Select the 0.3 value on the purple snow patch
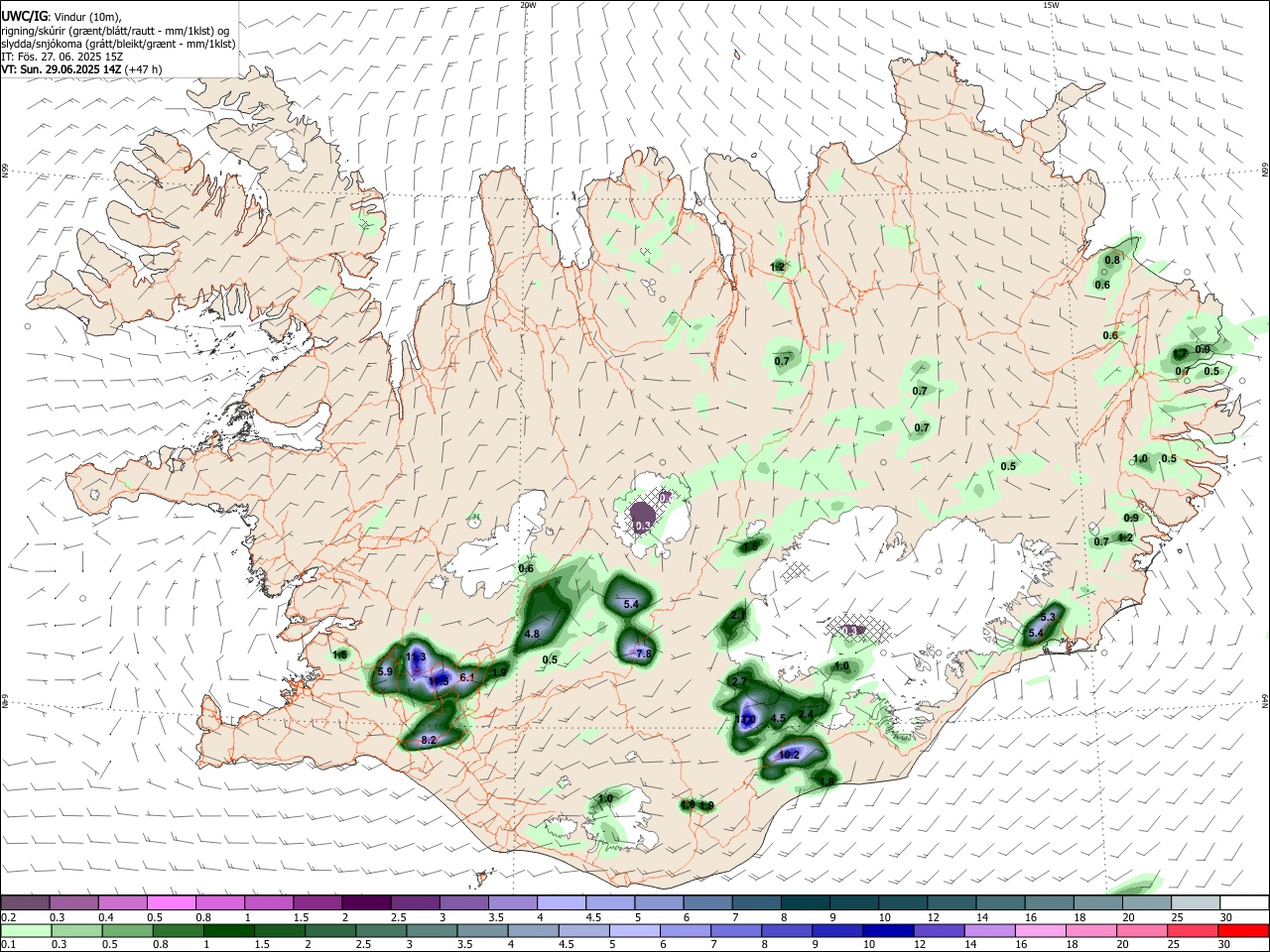 [x=643, y=526]
